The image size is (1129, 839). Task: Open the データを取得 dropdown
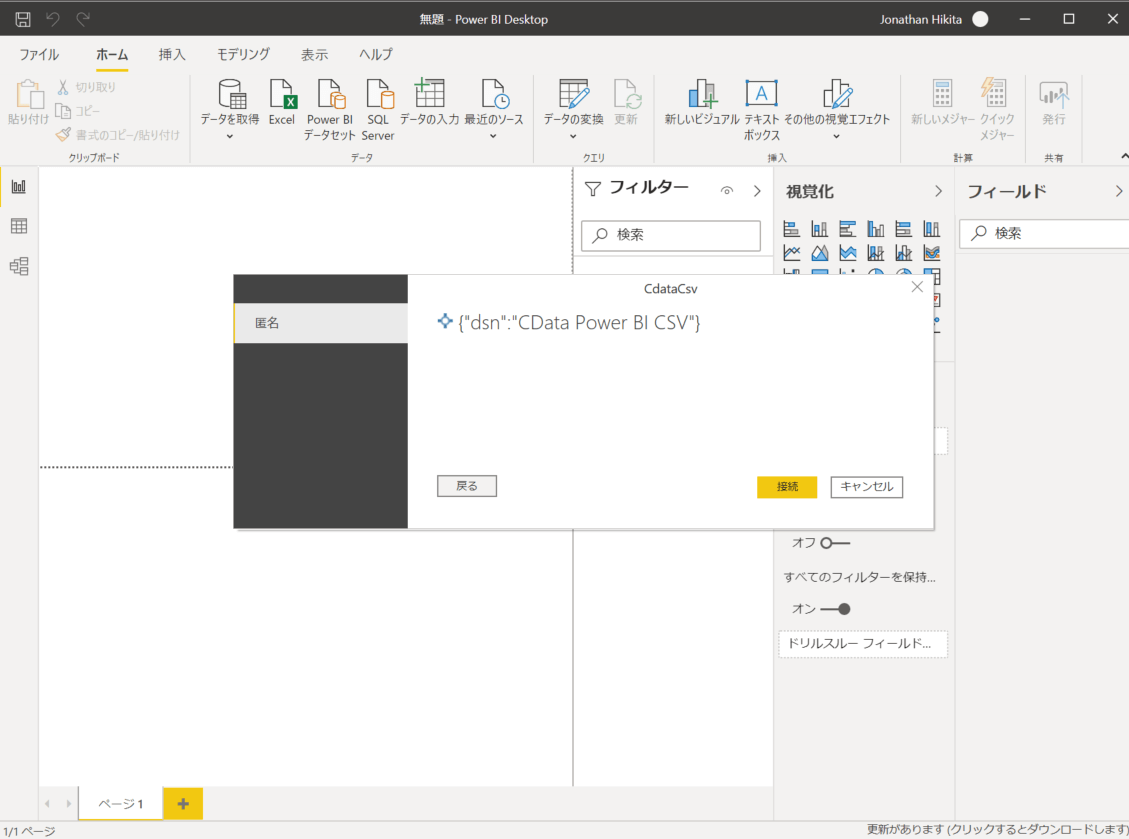[230, 136]
